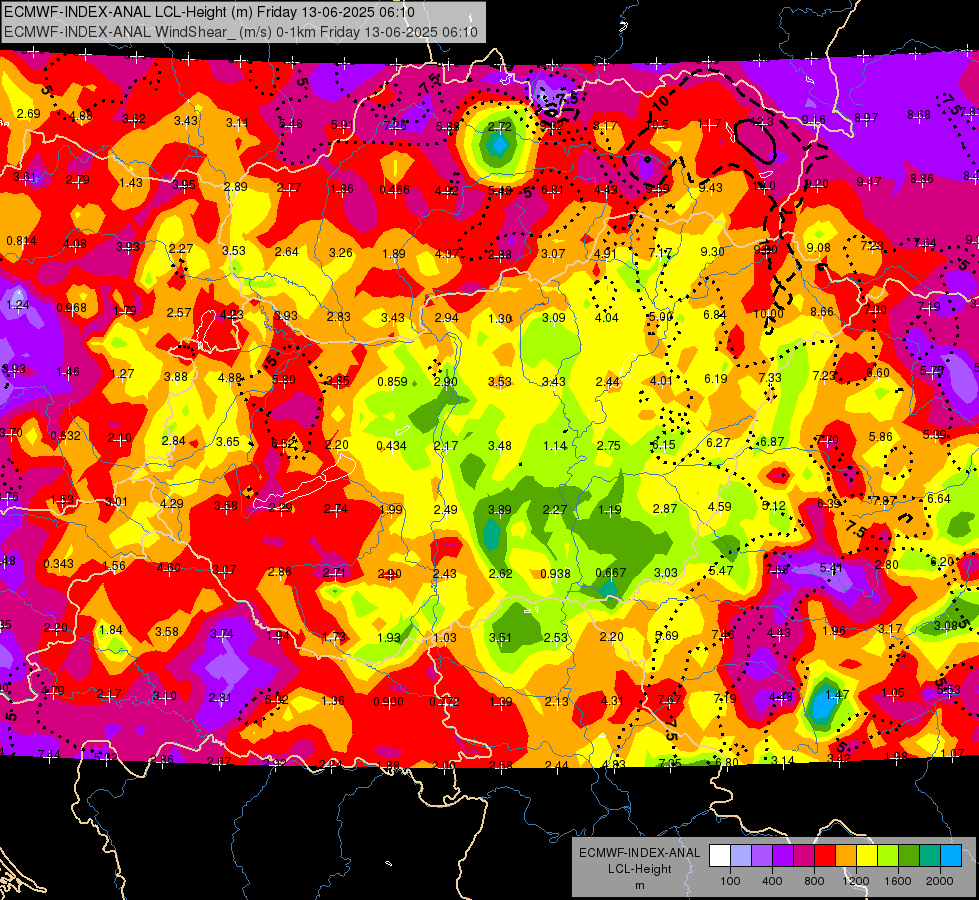Click the wind shear value 3.74

coord(222,633)
